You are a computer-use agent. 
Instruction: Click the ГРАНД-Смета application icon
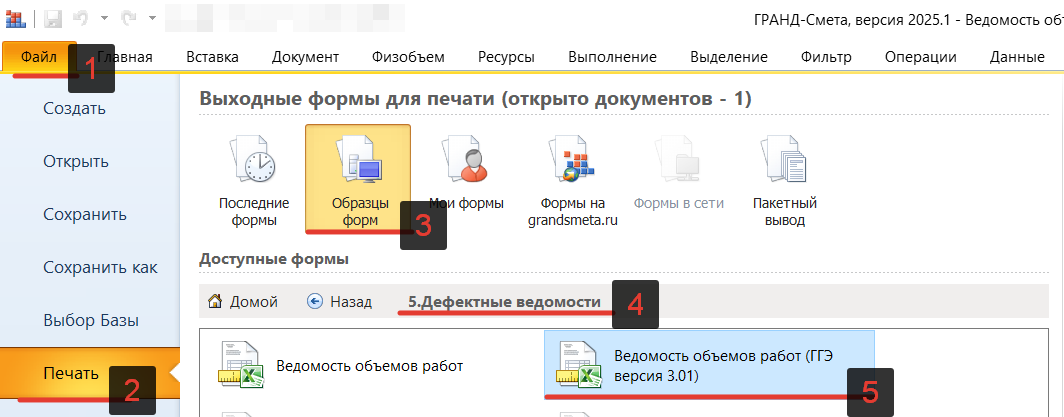15,18
